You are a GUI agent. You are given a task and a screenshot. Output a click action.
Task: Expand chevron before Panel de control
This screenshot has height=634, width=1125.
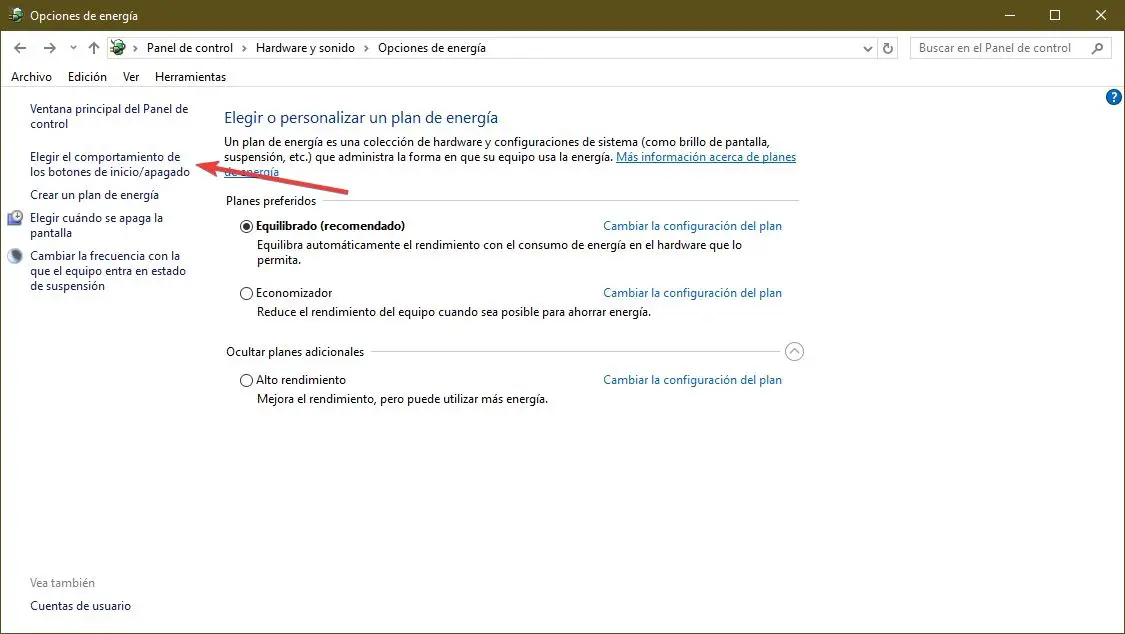click(135, 48)
